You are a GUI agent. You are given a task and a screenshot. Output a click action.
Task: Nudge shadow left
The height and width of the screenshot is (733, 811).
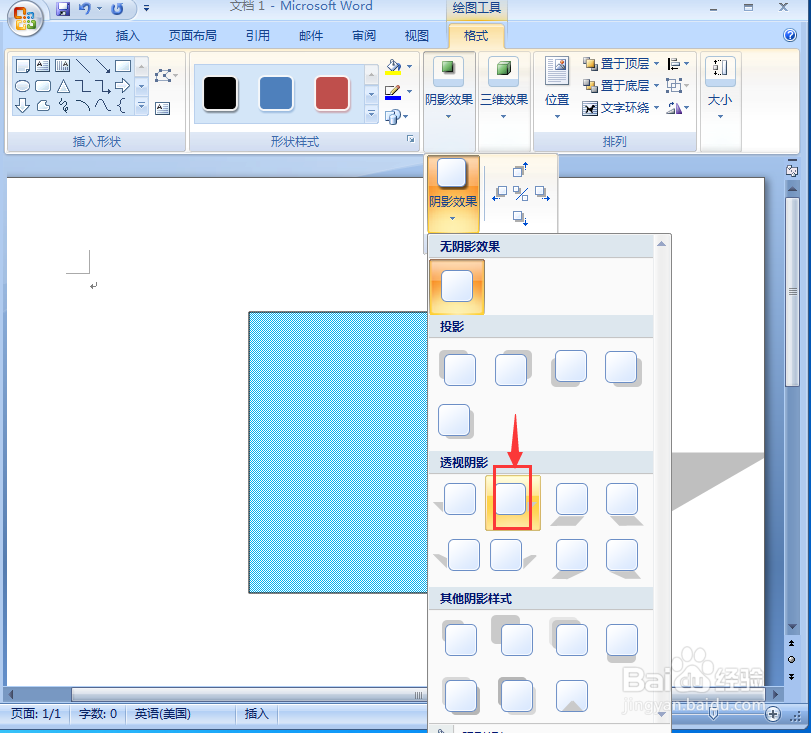(x=499, y=193)
